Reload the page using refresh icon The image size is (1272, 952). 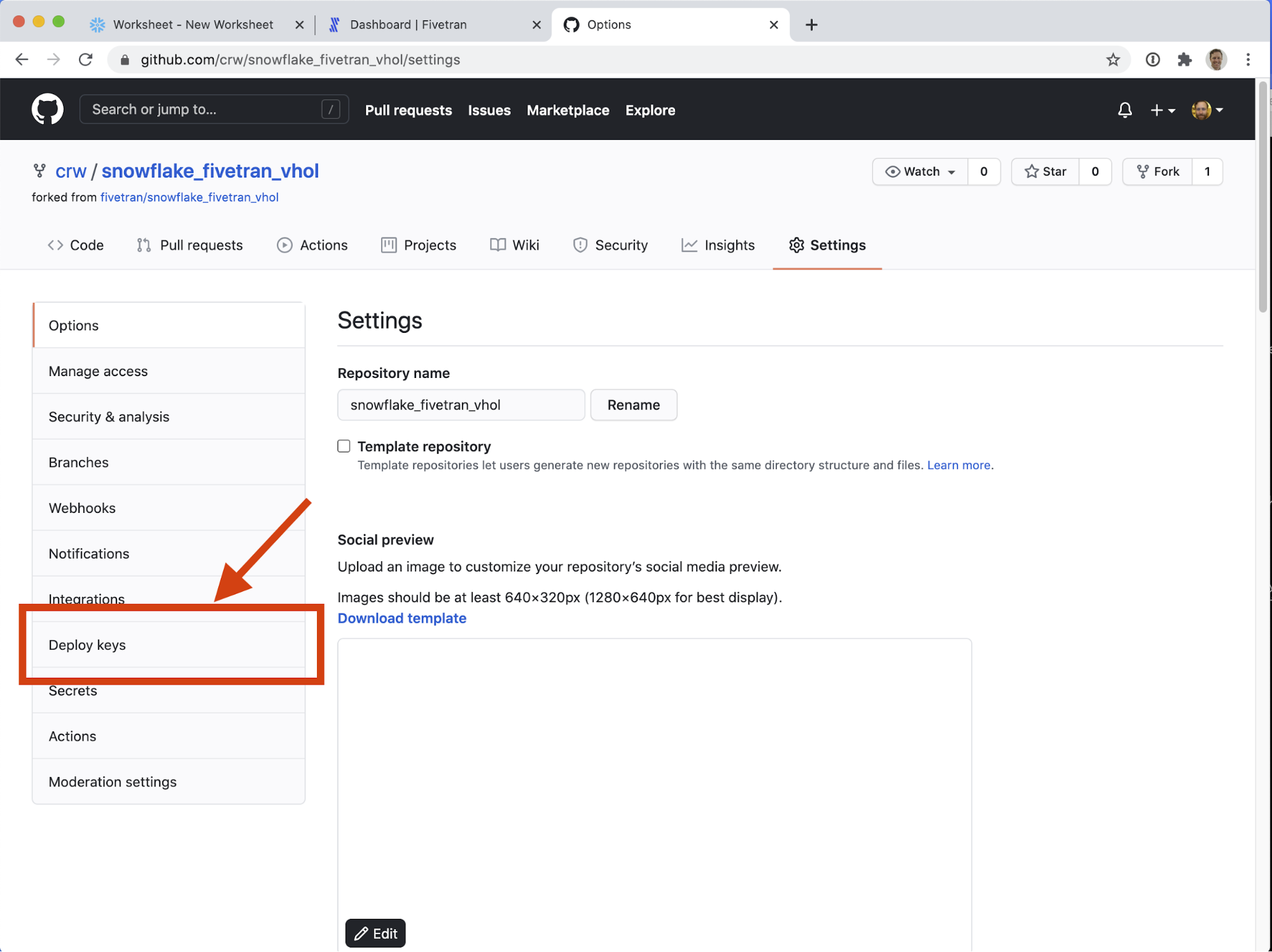click(85, 60)
